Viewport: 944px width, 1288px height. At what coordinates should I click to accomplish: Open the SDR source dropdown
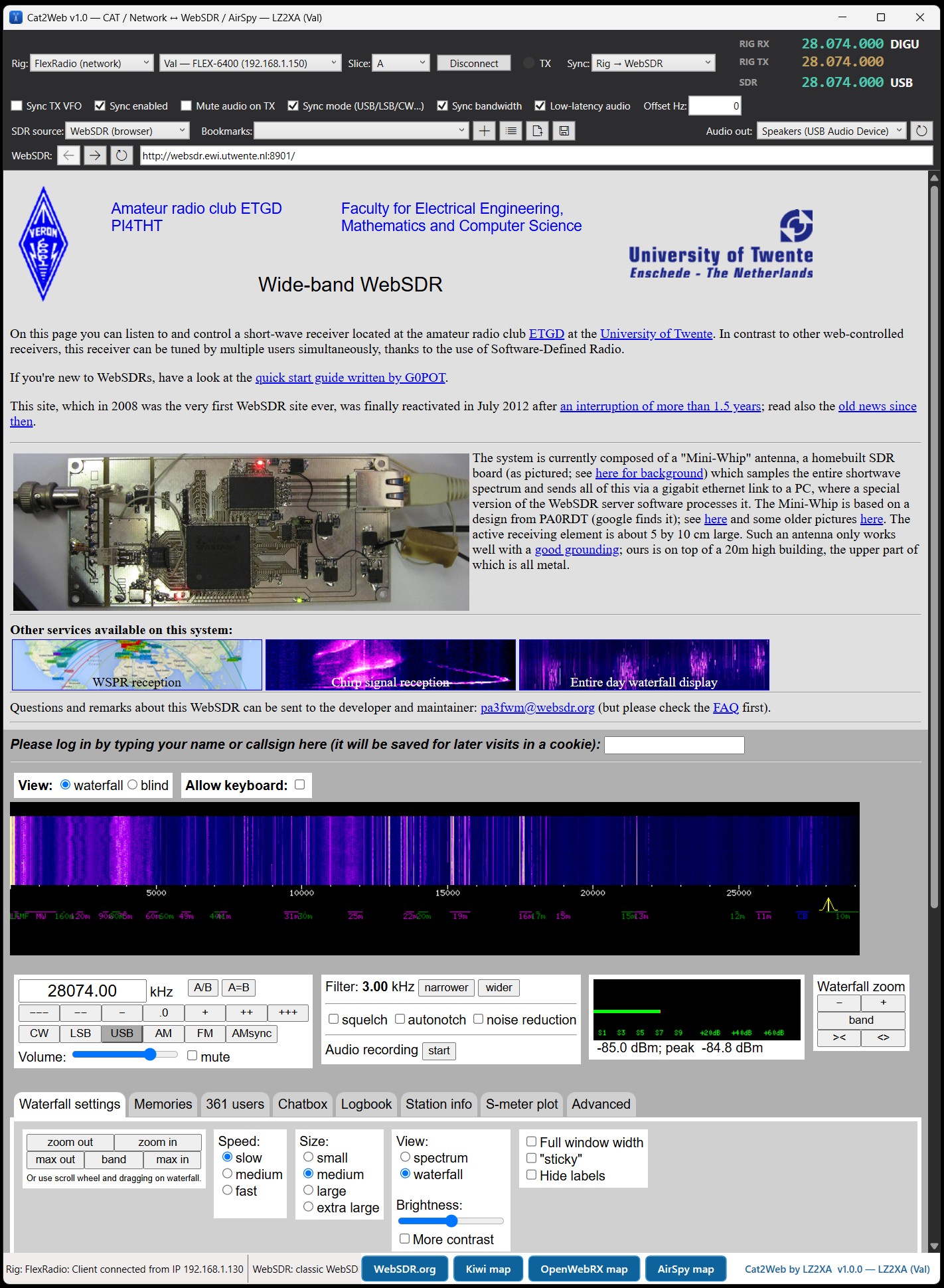[127, 131]
